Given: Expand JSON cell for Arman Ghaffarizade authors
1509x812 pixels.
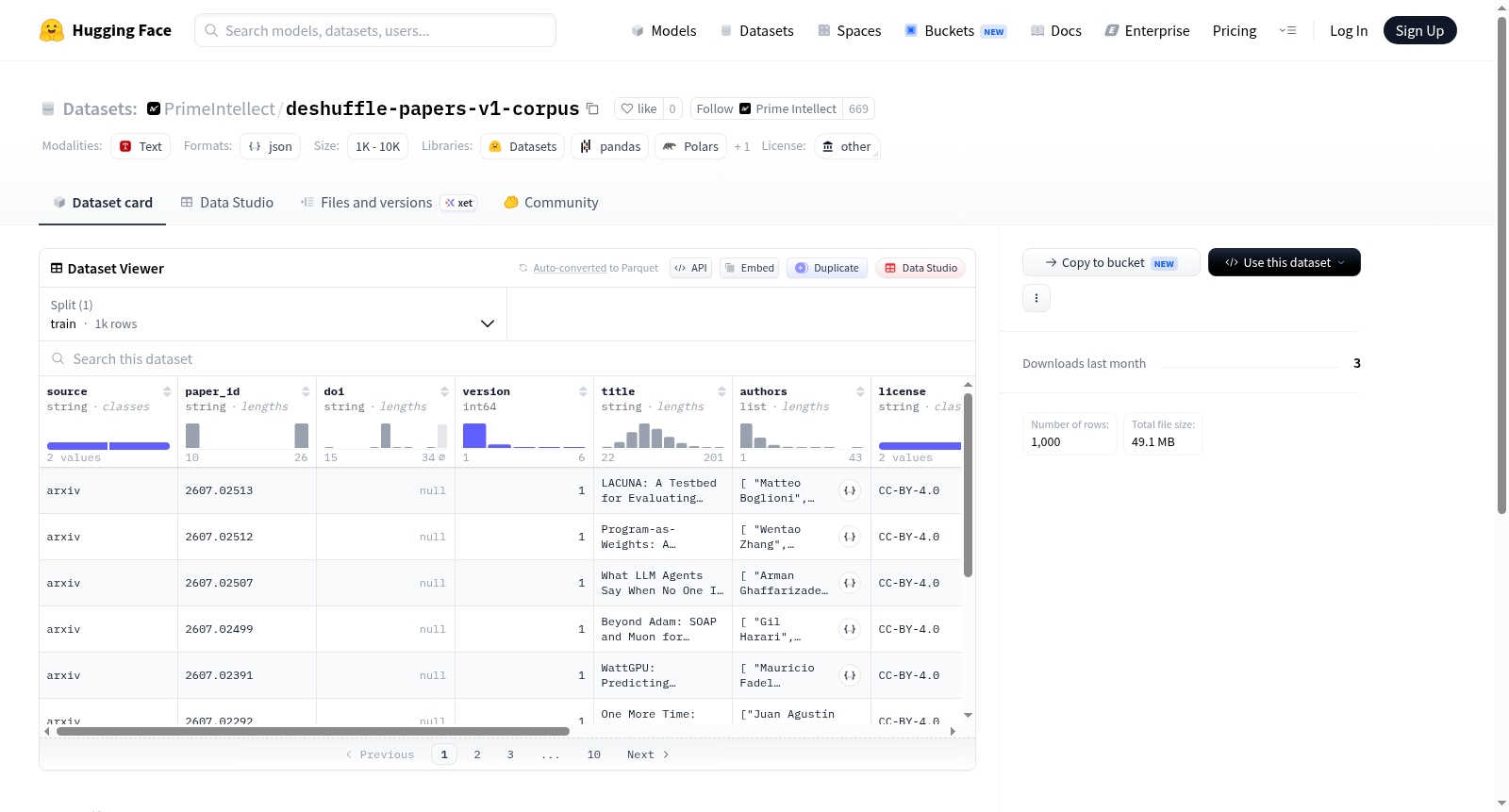Looking at the screenshot, I should pos(850,583).
